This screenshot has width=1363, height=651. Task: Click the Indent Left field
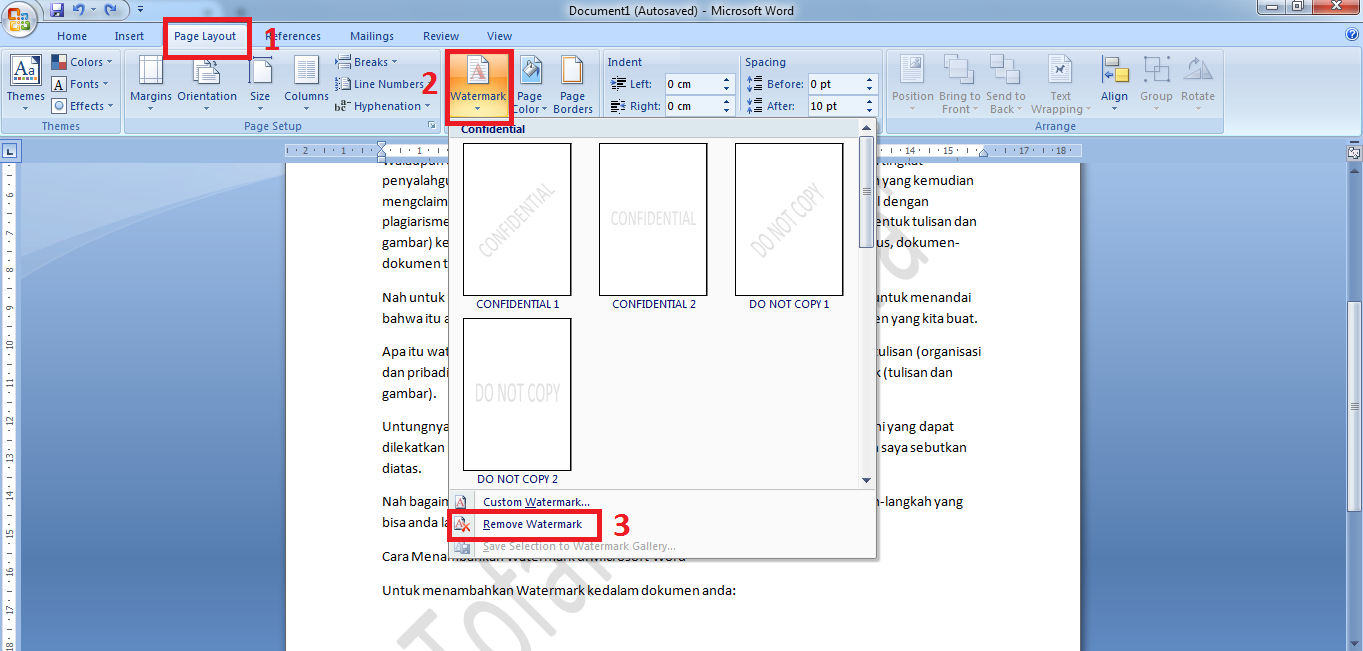coord(693,84)
